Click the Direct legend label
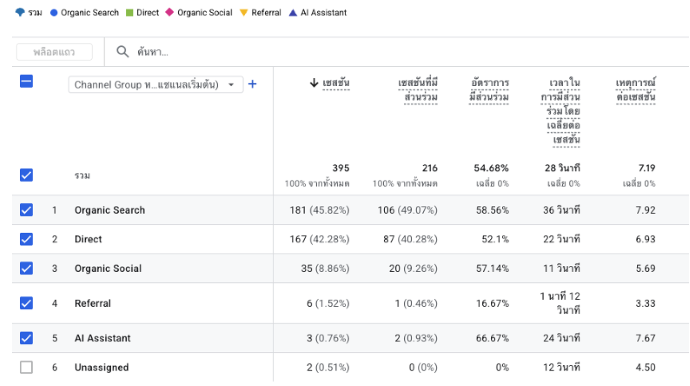The image size is (690, 386). [147, 13]
